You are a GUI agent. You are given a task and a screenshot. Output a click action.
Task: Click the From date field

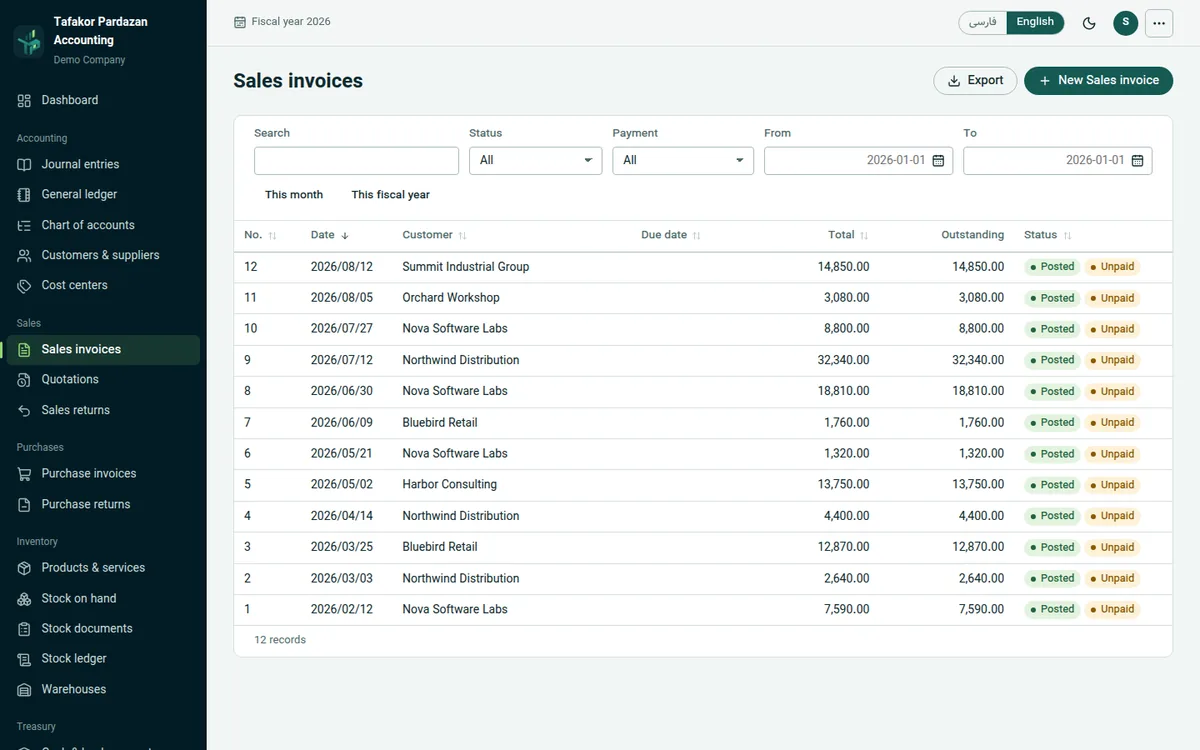(858, 161)
